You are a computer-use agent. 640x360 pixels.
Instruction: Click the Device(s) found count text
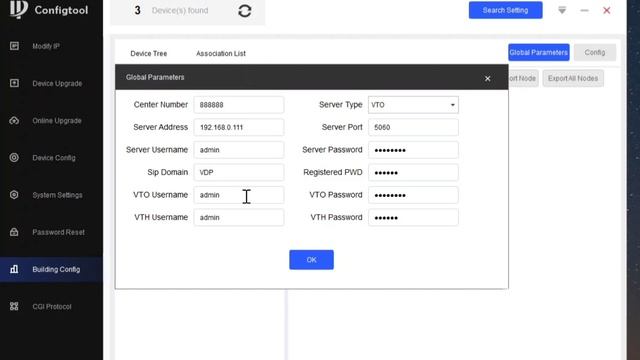point(180,11)
